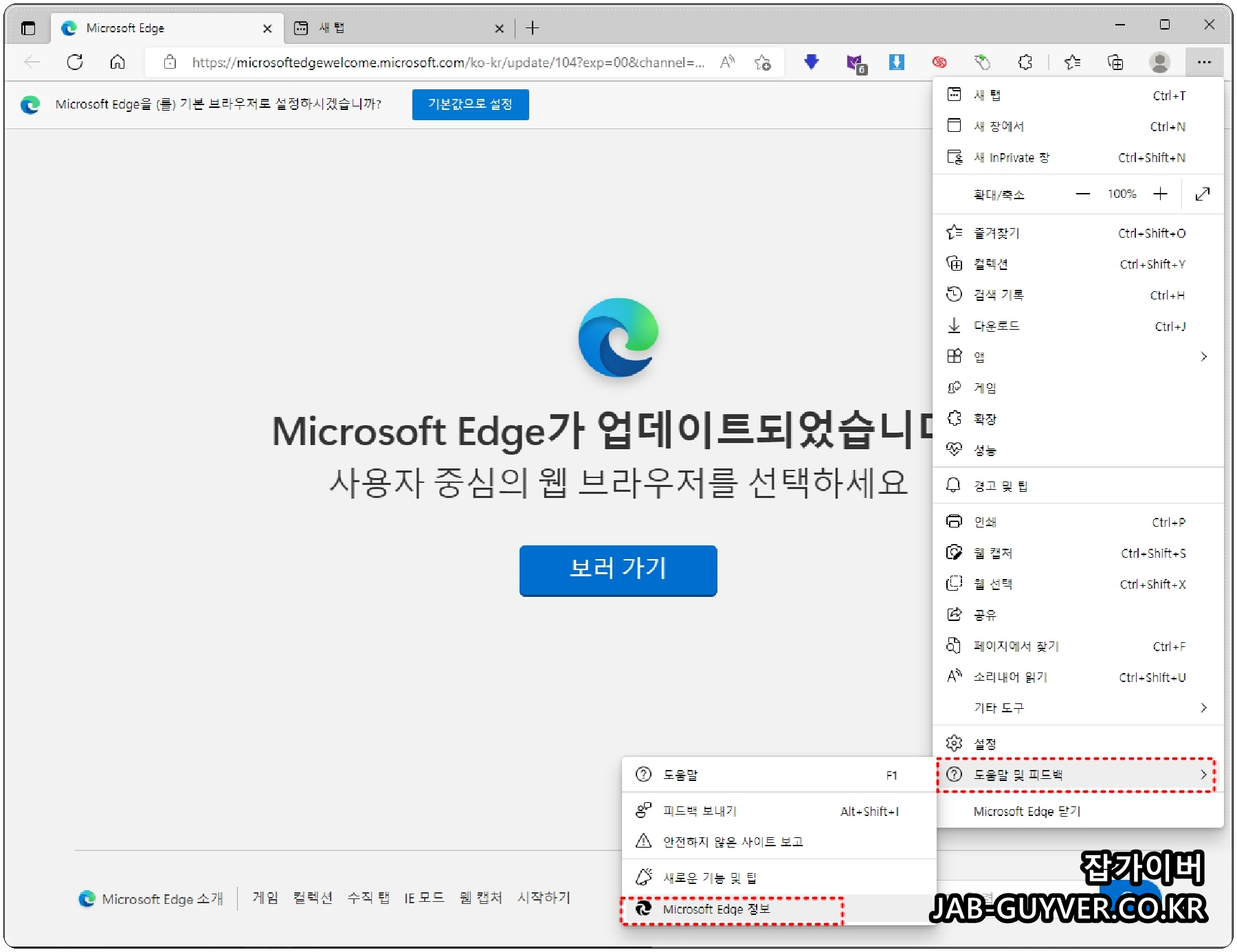Open 다운로드 menu entry
The height and width of the screenshot is (952, 1237).
pyautogui.click(x=1078, y=326)
